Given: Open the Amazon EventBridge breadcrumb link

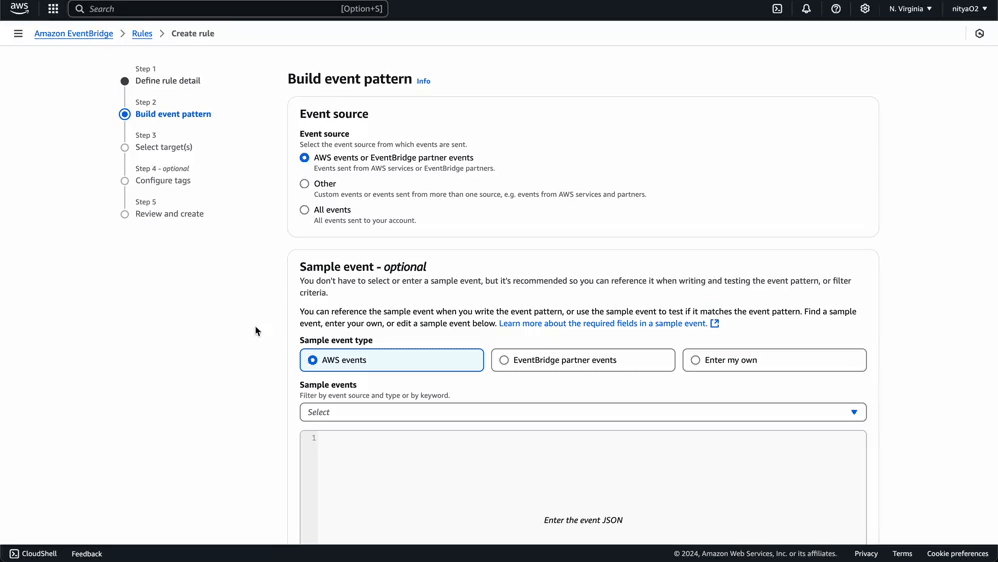Looking at the screenshot, I should [74, 34].
